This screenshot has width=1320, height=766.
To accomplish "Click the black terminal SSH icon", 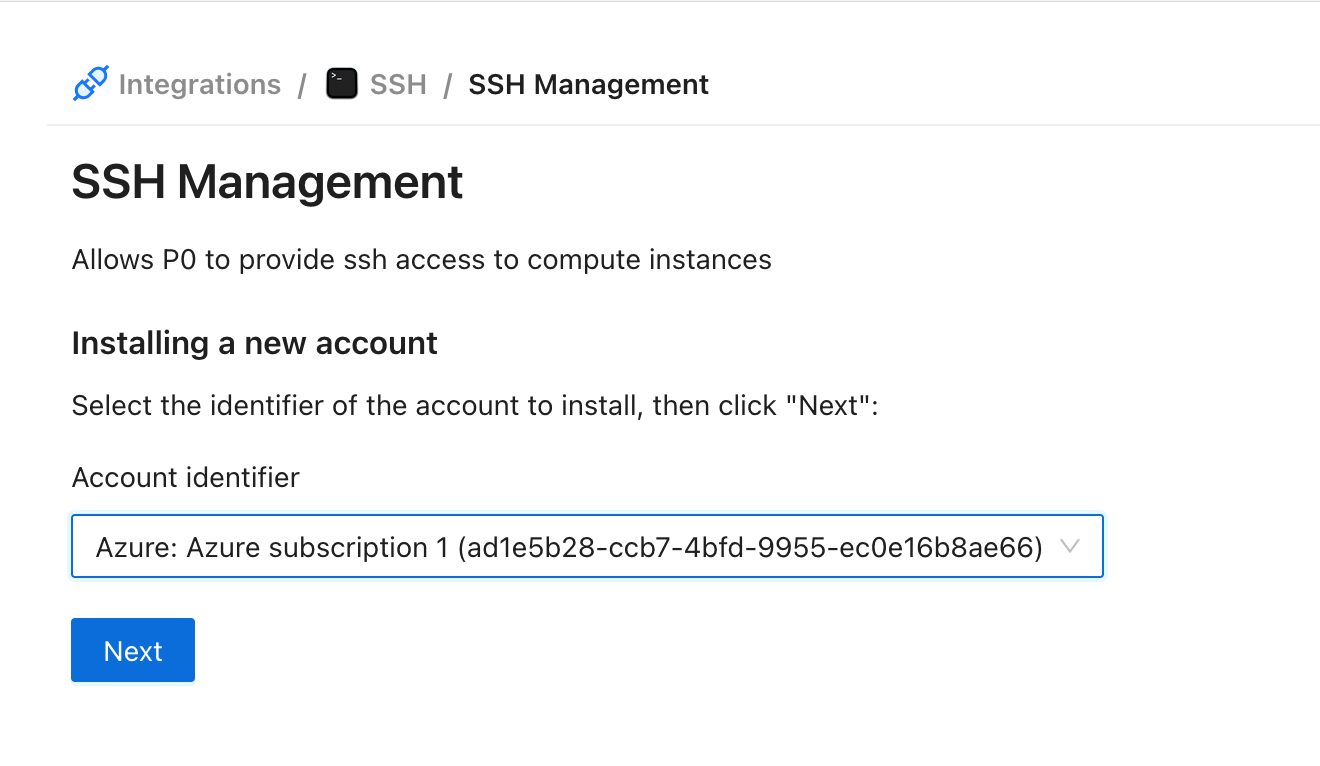I will click(x=342, y=84).
